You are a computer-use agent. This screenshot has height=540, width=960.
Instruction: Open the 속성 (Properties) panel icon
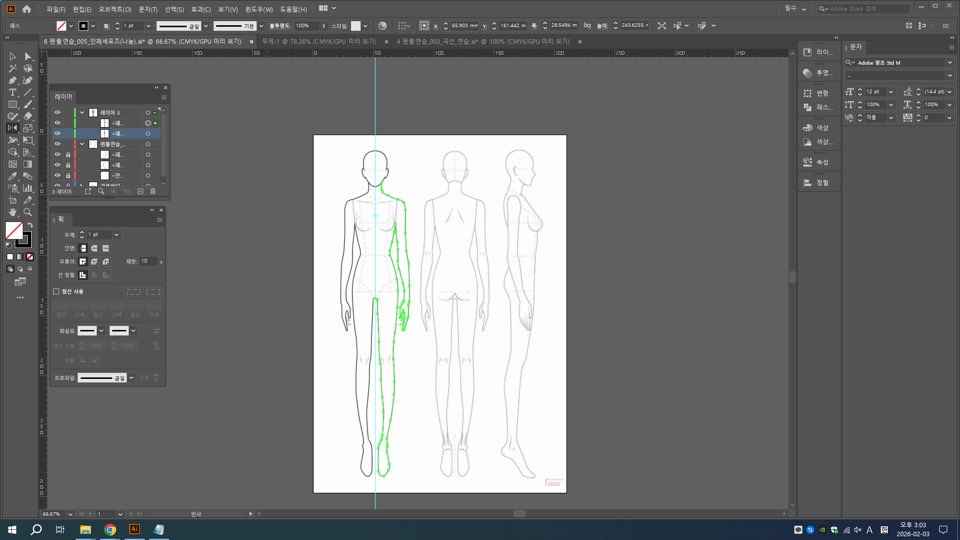[815, 162]
